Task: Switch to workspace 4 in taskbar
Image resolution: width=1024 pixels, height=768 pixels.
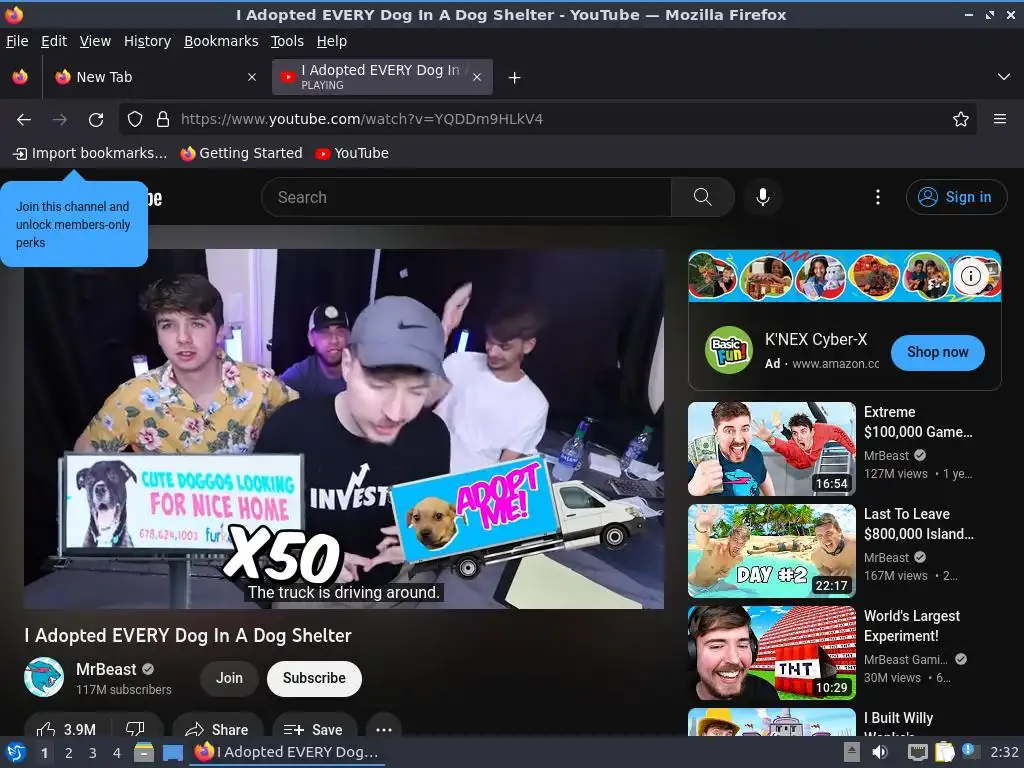Action: tap(116, 753)
